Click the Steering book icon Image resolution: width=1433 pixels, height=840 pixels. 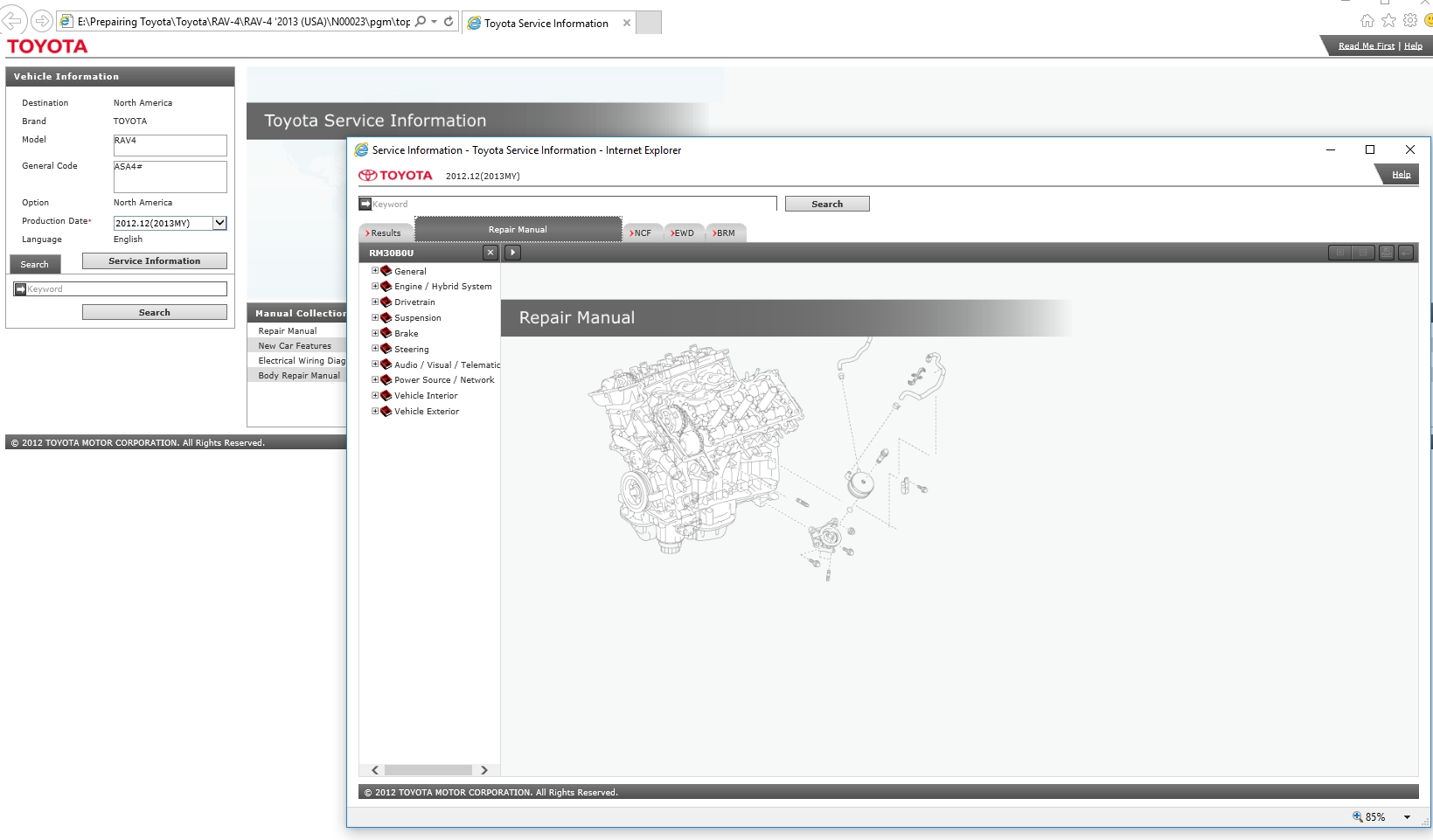coord(386,349)
